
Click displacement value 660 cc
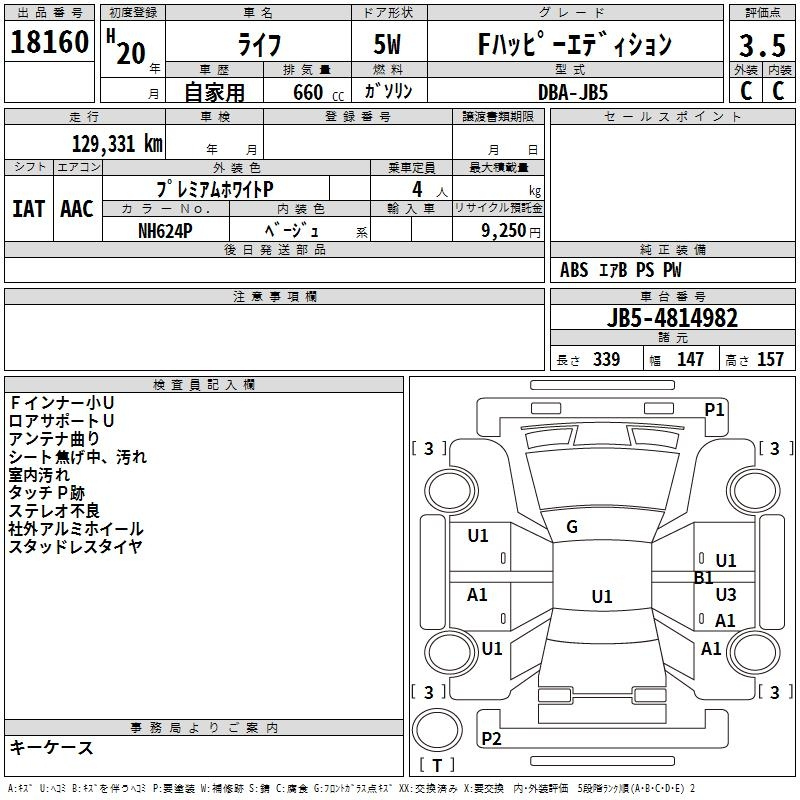pos(318,93)
